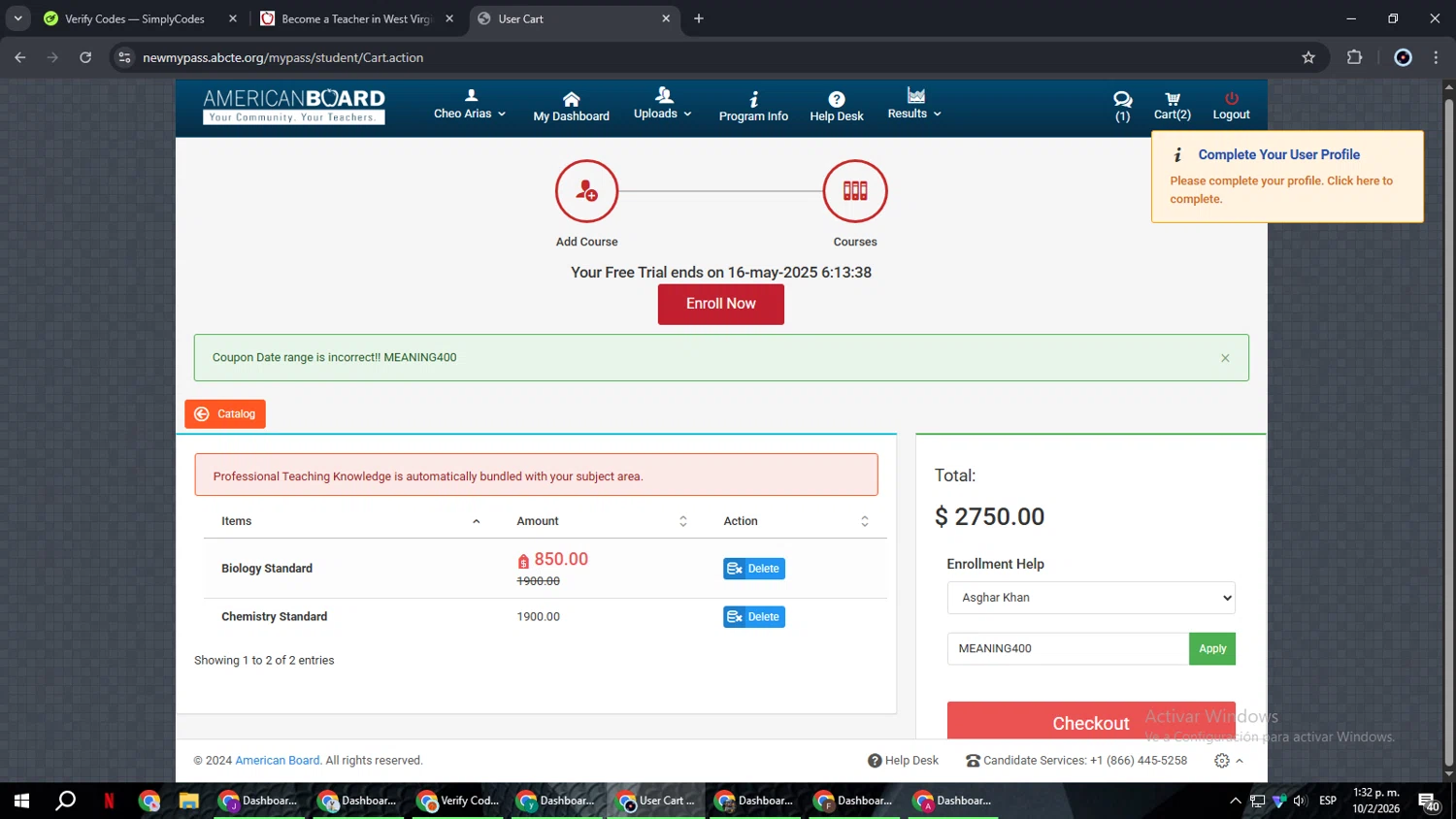This screenshot has width=1456, height=819.
Task: Select the Chemistry Standard row text
Action: (275, 617)
